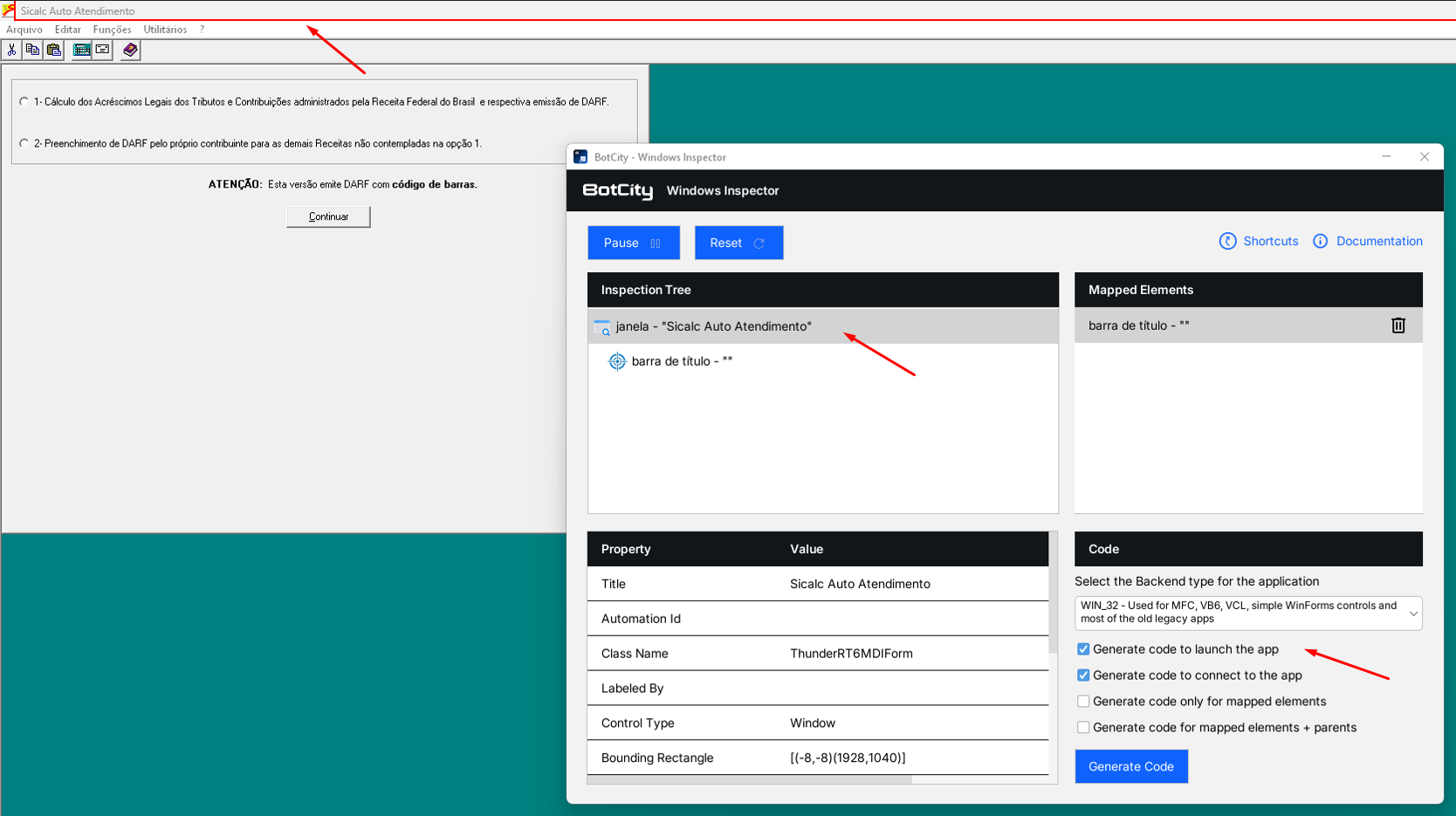Delete the mapped element with the trash icon
This screenshot has width=1456, height=816.
pyautogui.click(x=1398, y=326)
